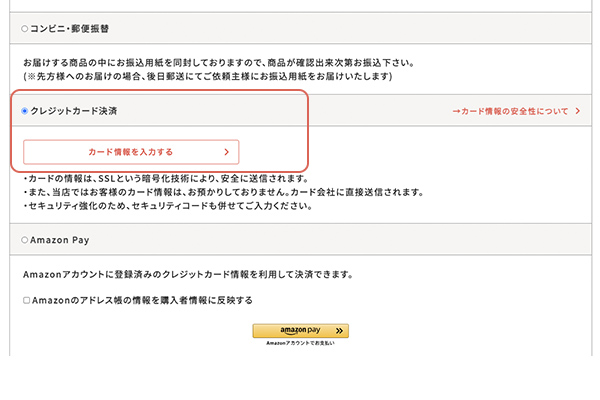
Task: Click the arrow before カード情報の安全性について
Action: (456, 111)
